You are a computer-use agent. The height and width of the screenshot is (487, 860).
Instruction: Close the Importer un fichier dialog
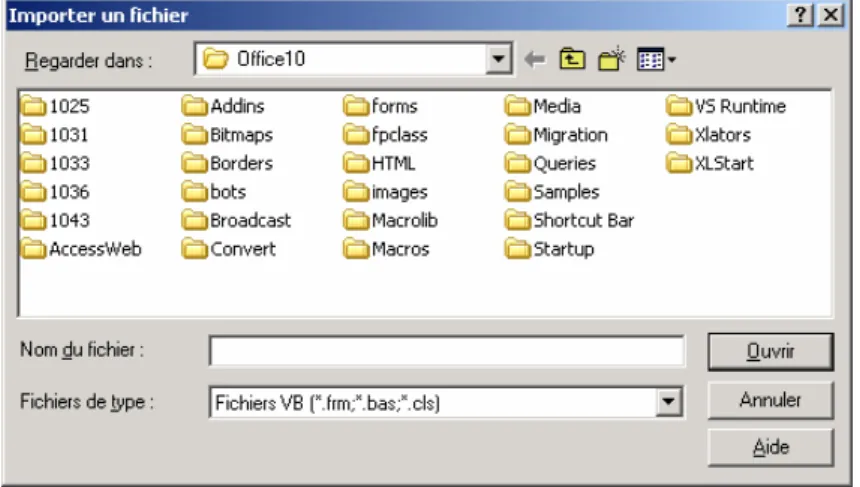point(831,15)
